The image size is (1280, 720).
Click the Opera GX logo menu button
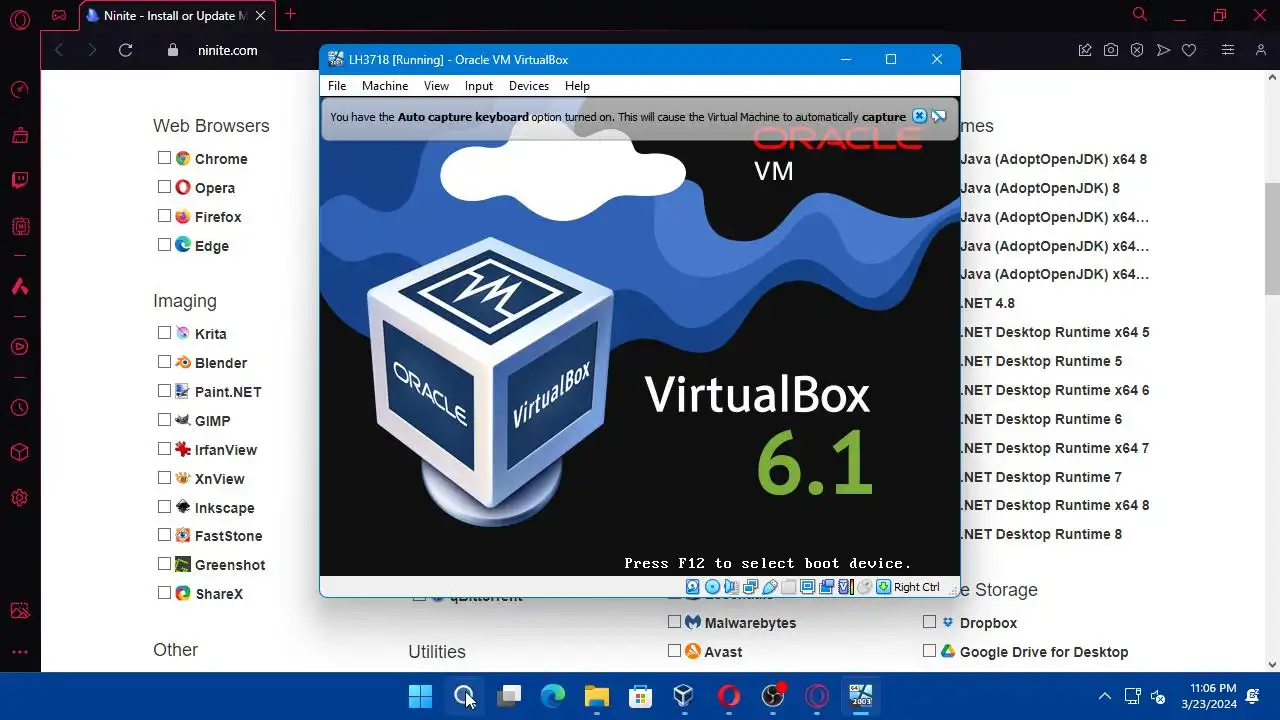(x=20, y=18)
